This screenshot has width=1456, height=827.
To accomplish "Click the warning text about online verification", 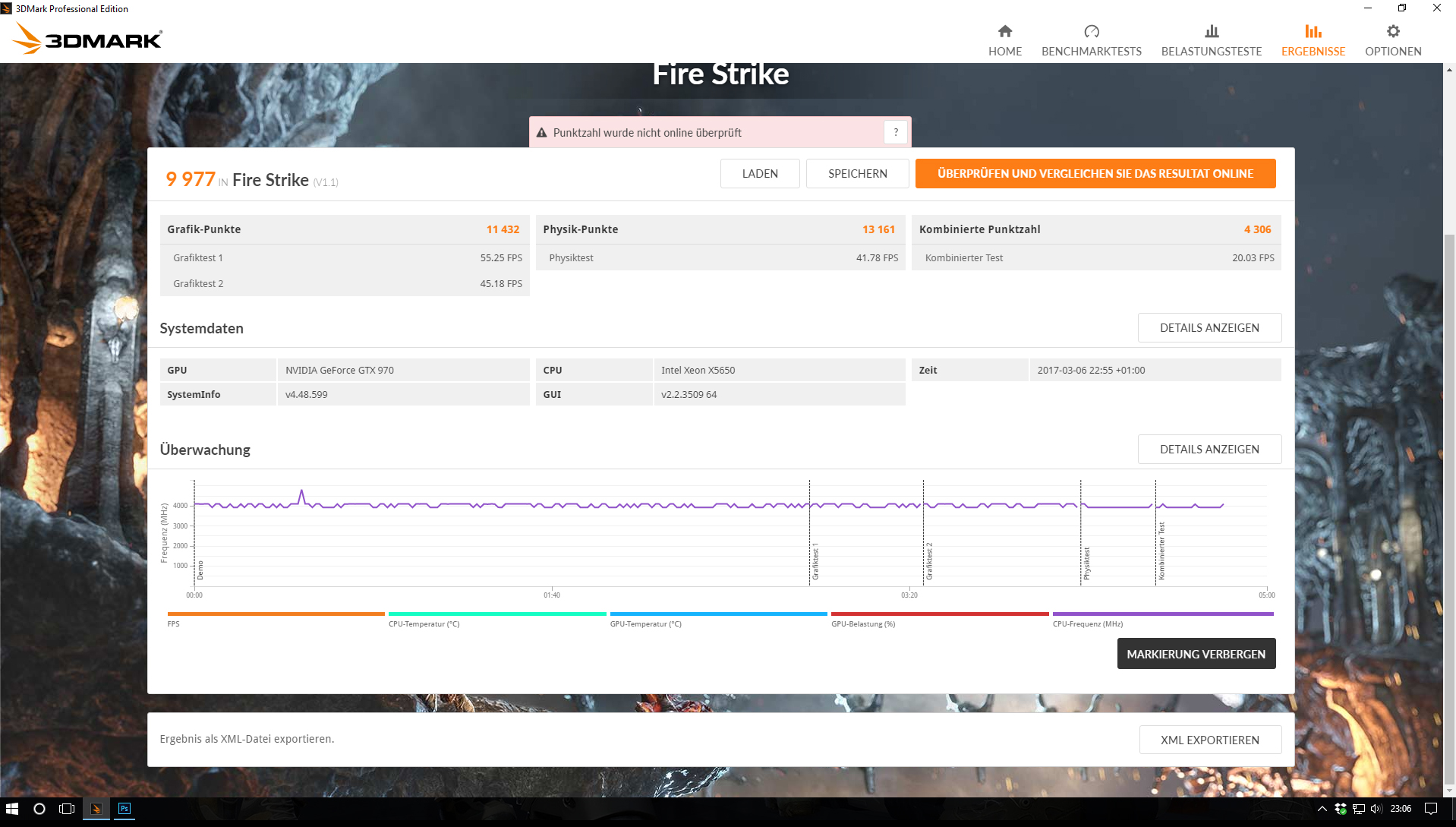I will click(647, 133).
